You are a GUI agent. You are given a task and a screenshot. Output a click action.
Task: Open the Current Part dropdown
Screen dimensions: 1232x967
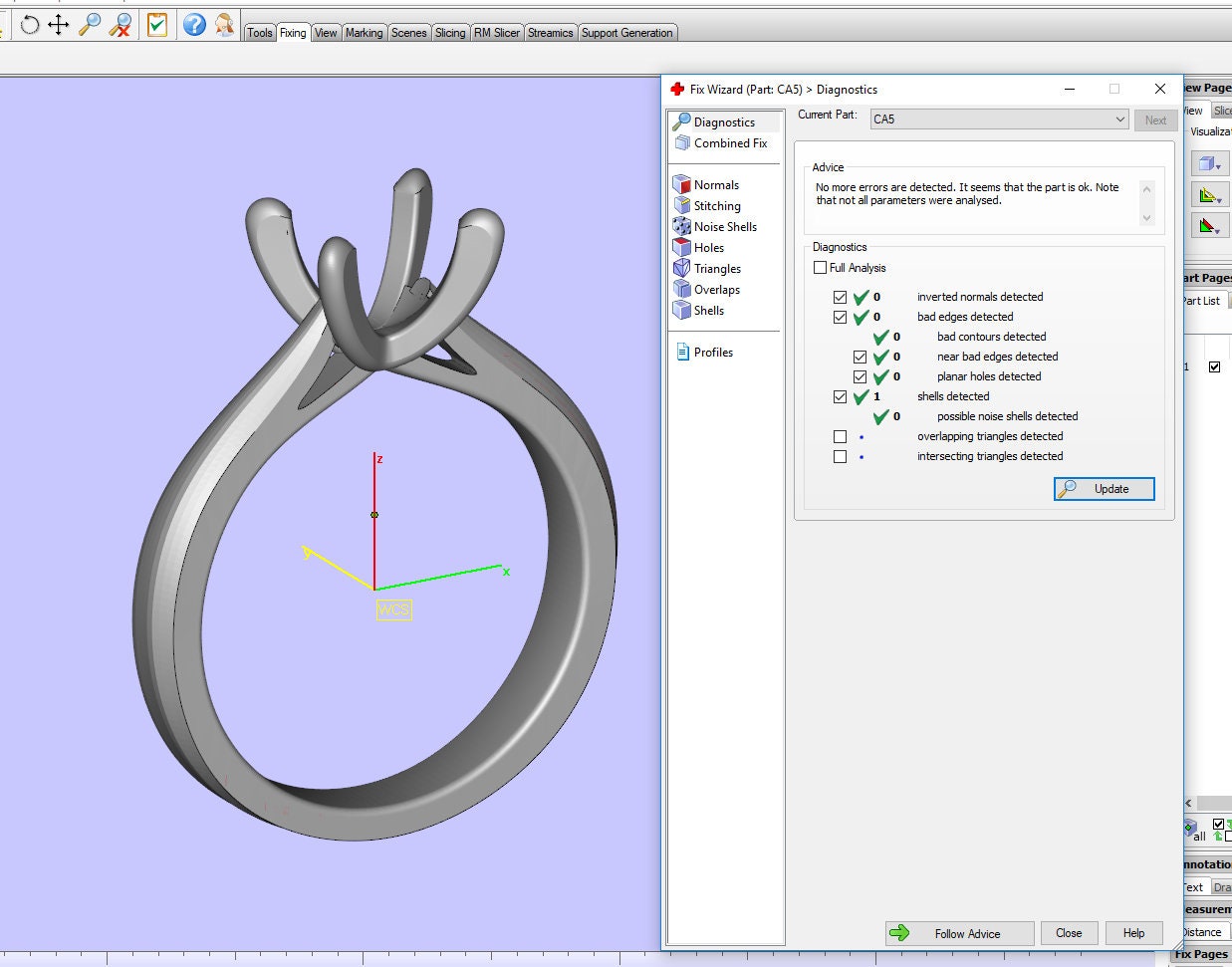pos(1120,119)
